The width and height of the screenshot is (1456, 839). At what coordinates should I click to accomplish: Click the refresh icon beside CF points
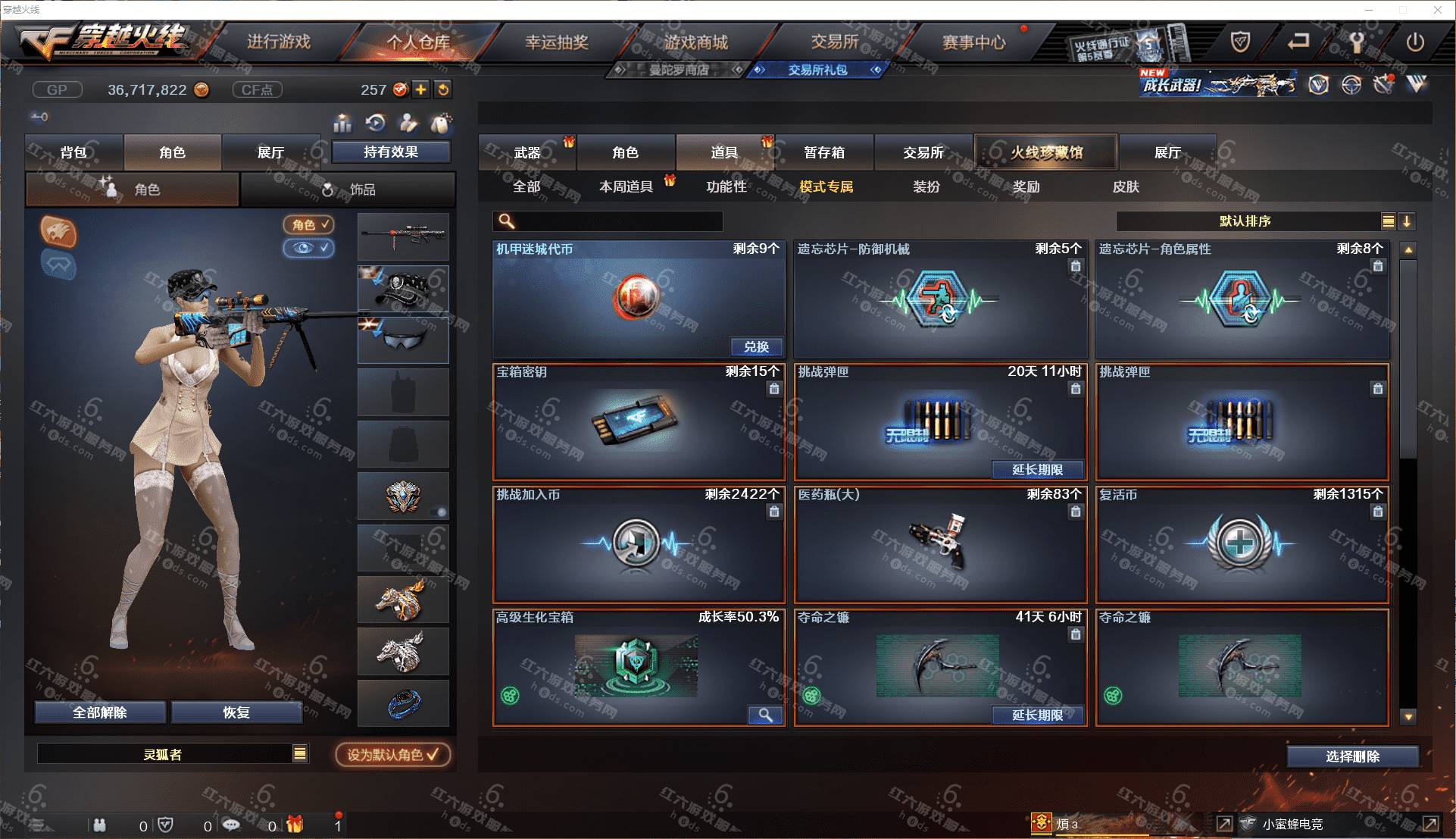pos(443,89)
